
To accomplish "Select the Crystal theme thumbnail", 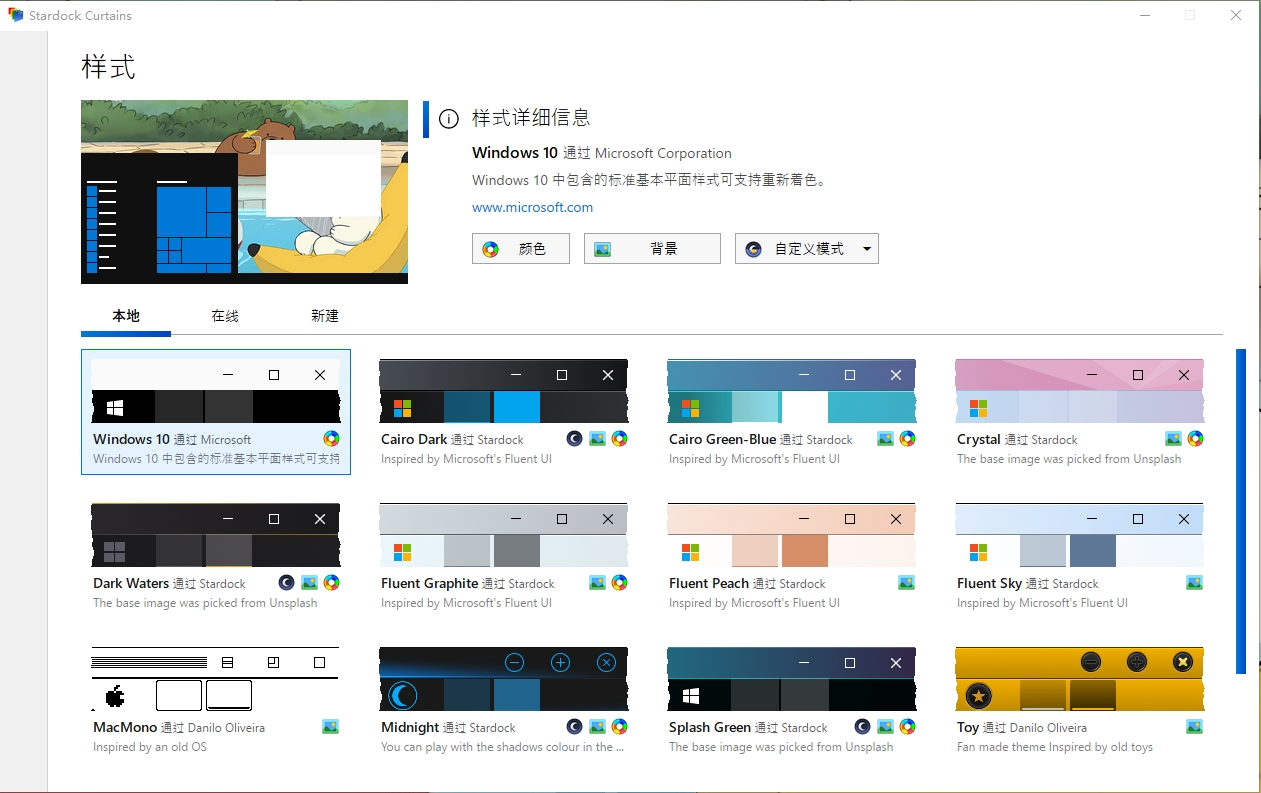I will (1078, 390).
